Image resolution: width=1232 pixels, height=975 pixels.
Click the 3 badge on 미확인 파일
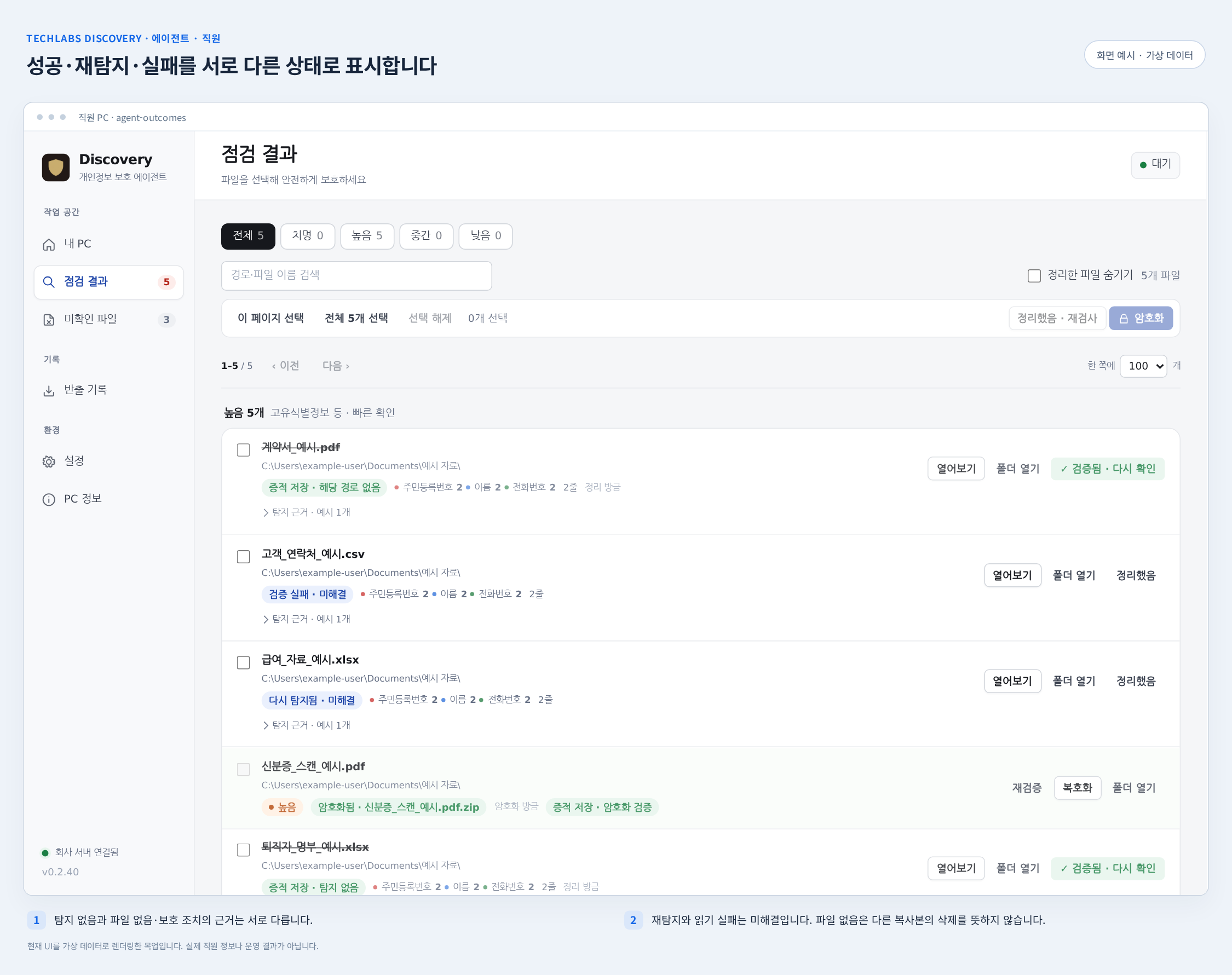pos(166,320)
